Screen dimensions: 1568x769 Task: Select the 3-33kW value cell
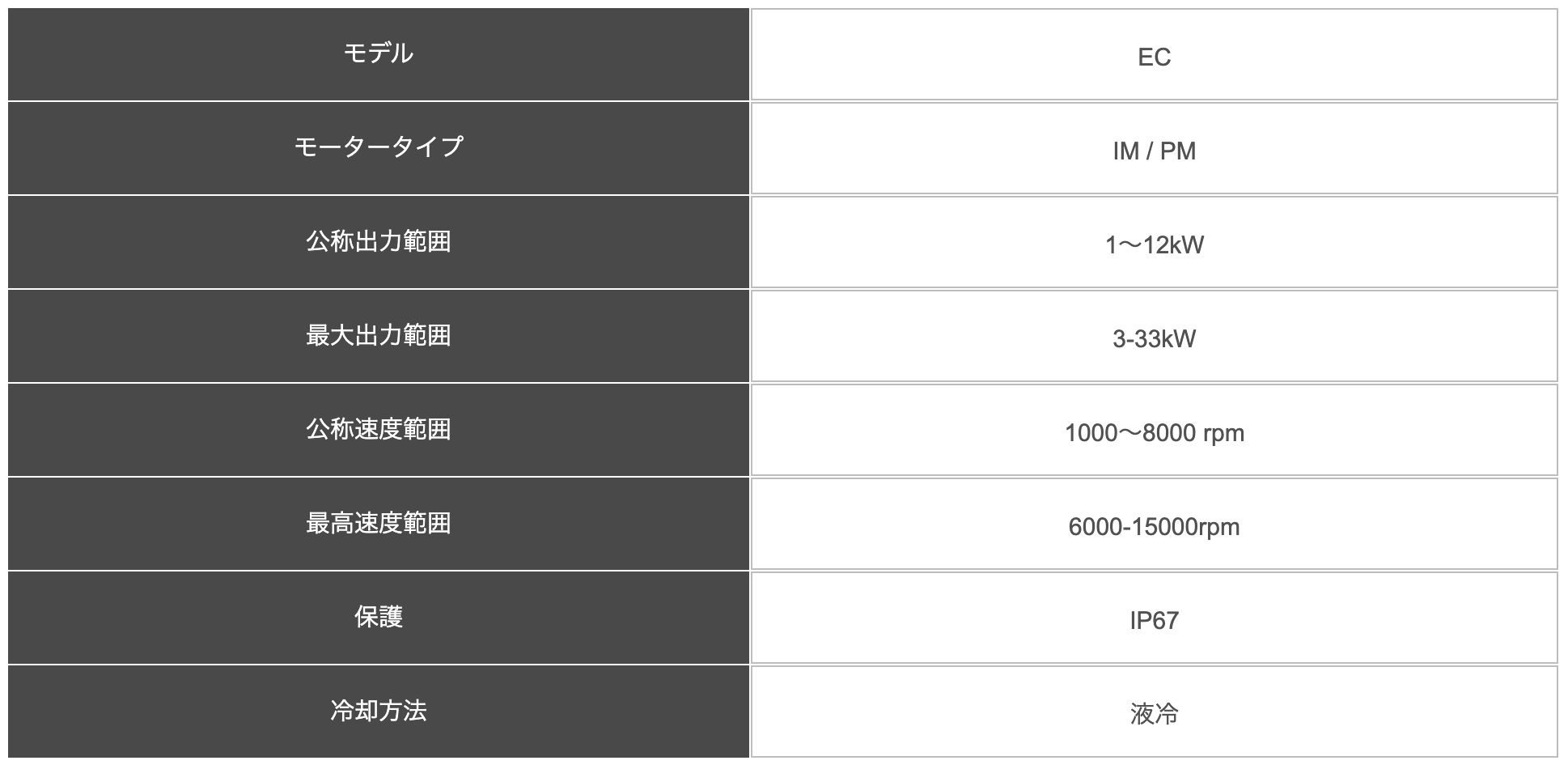tap(1155, 336)
